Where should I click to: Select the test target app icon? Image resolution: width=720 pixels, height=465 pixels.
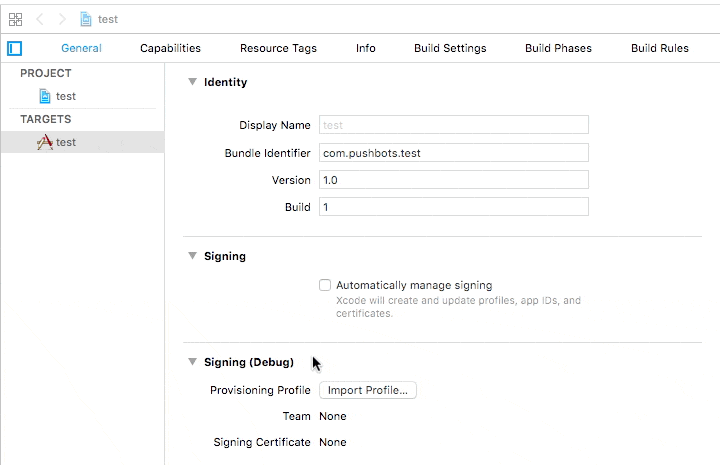[x=45, y=142]
